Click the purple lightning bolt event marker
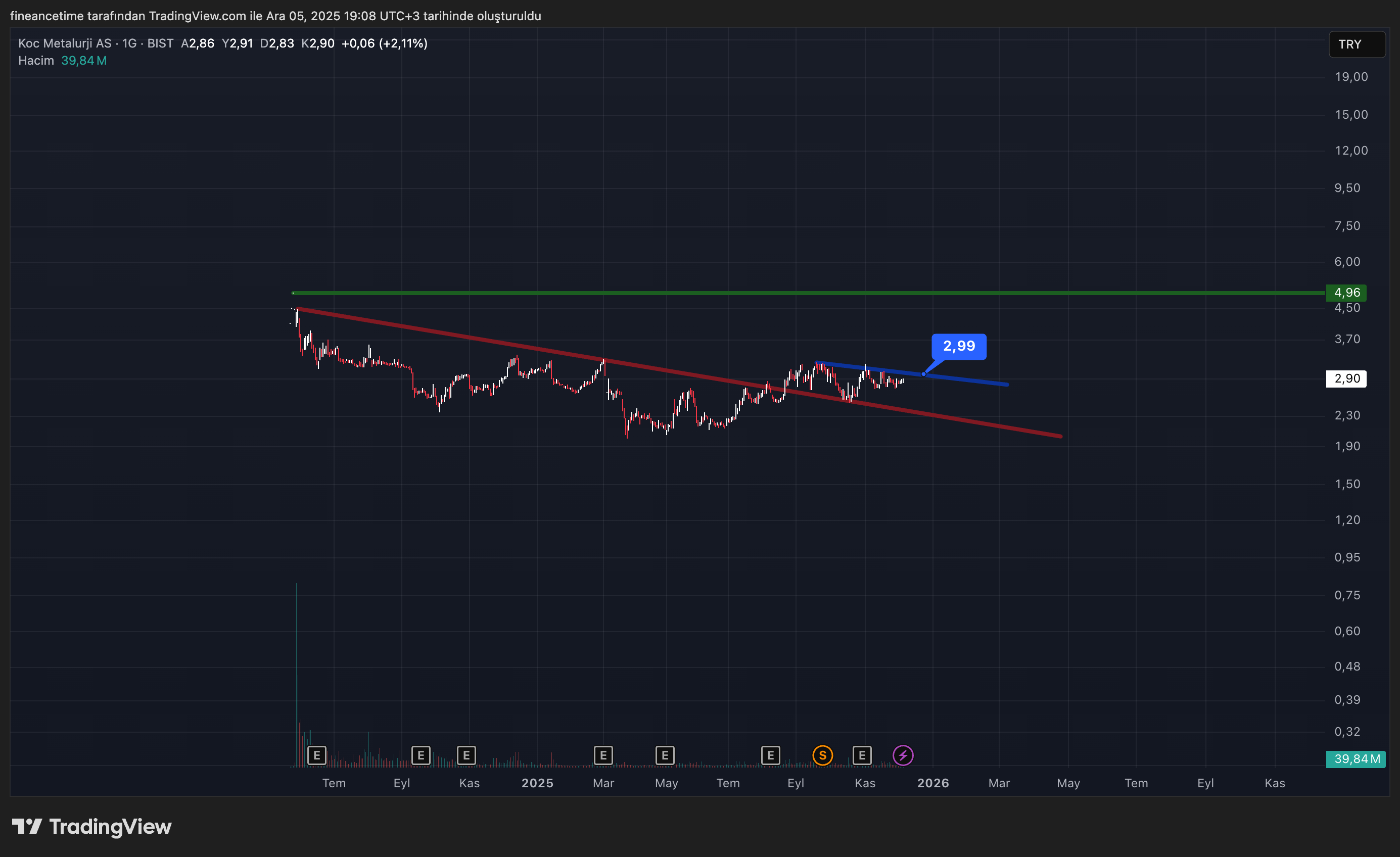The width and height of the screenshot is (1400, 857). tap(902, 755)
